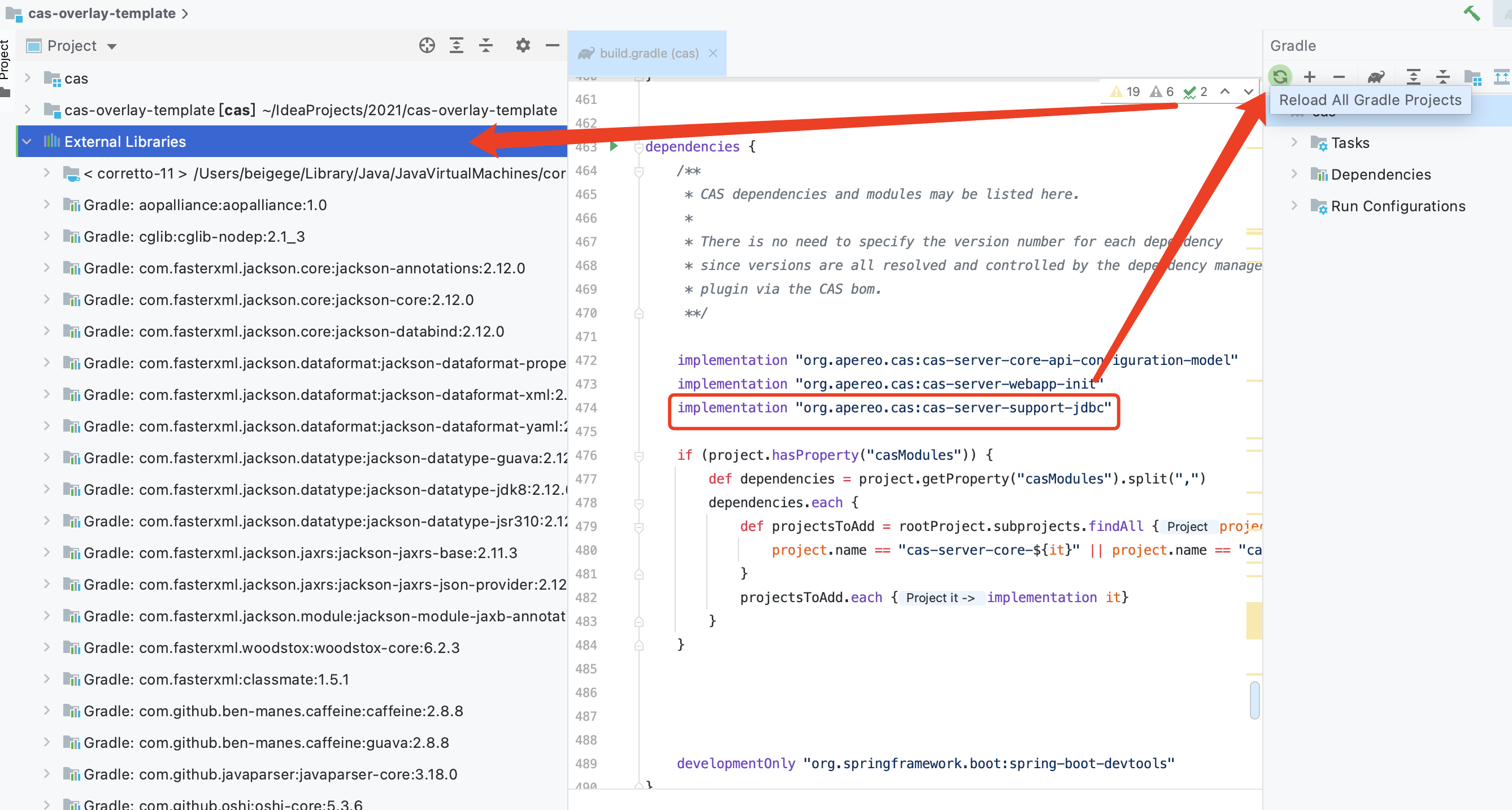
Task: Click Expand All icon in Project panel
Action: pyautogui.click(x=456, y=45)
